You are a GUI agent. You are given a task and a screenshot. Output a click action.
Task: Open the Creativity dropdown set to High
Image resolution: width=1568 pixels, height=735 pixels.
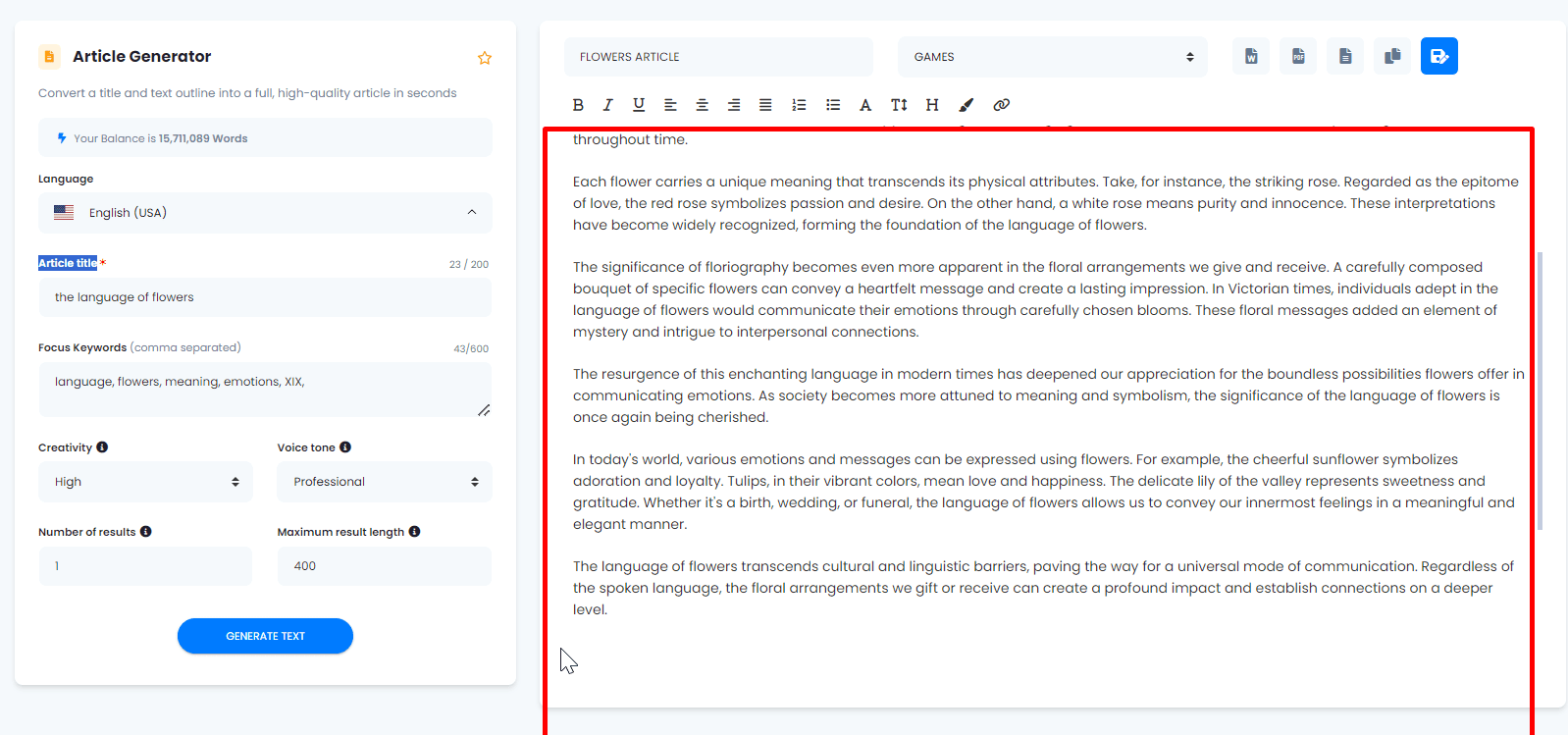[x=145, y=482]
